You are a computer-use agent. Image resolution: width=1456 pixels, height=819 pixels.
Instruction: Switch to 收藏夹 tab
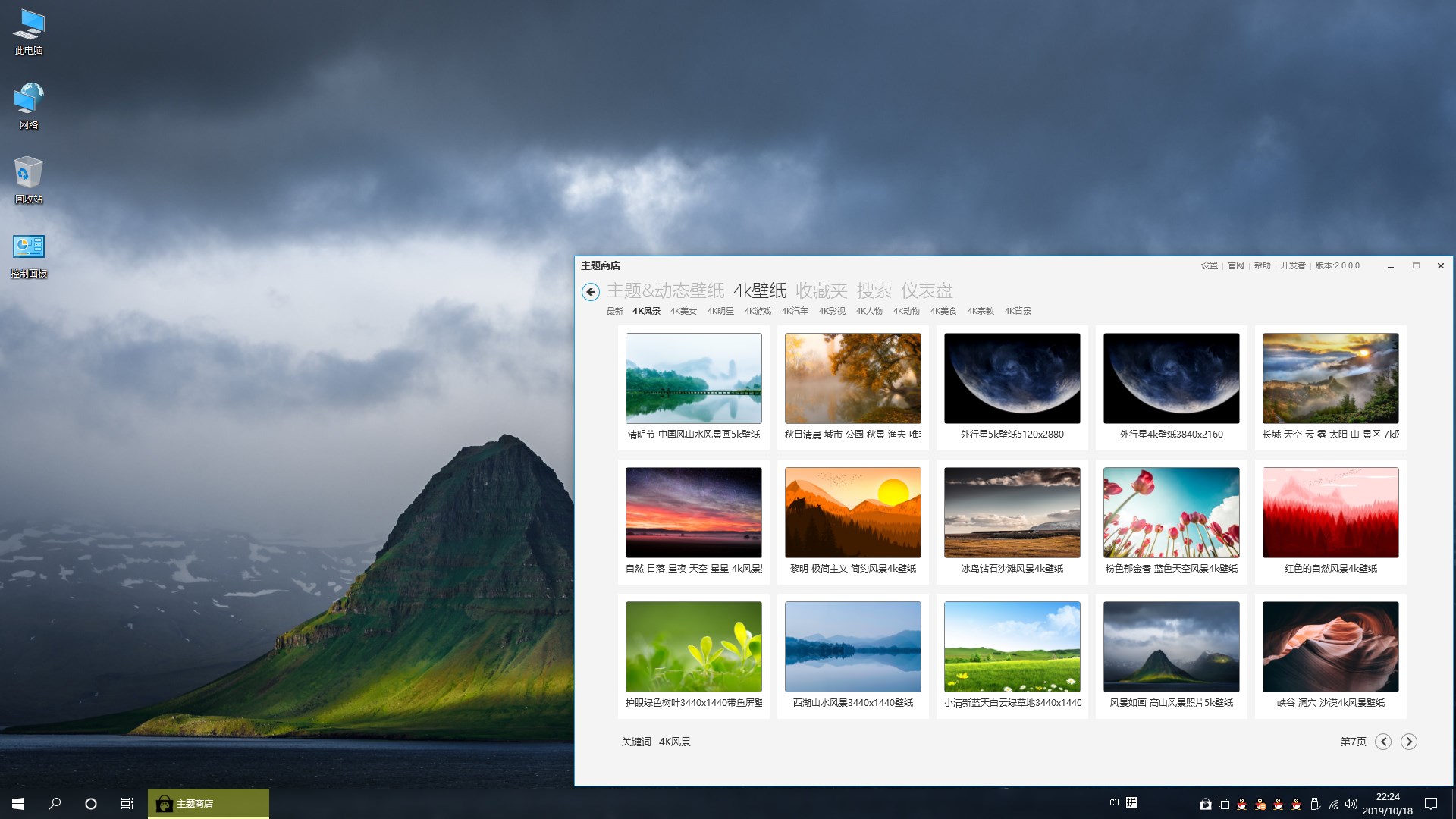[821, 290]
